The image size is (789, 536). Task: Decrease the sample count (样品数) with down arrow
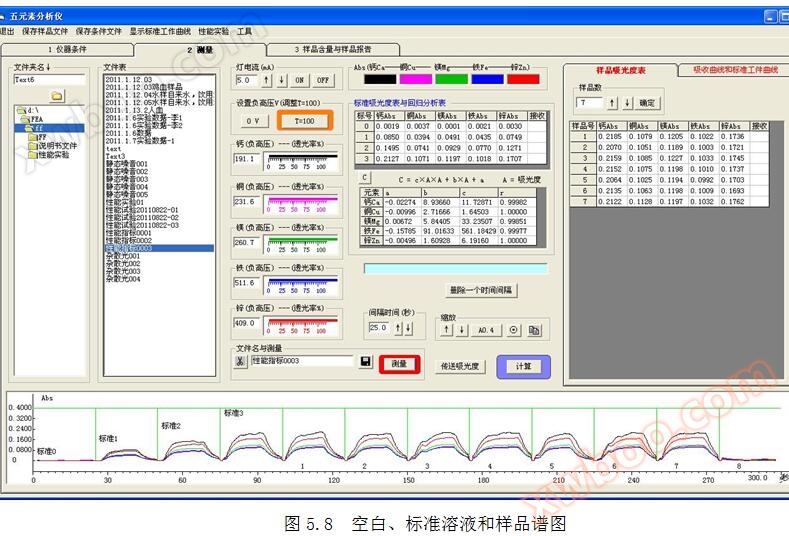point(628,103)
